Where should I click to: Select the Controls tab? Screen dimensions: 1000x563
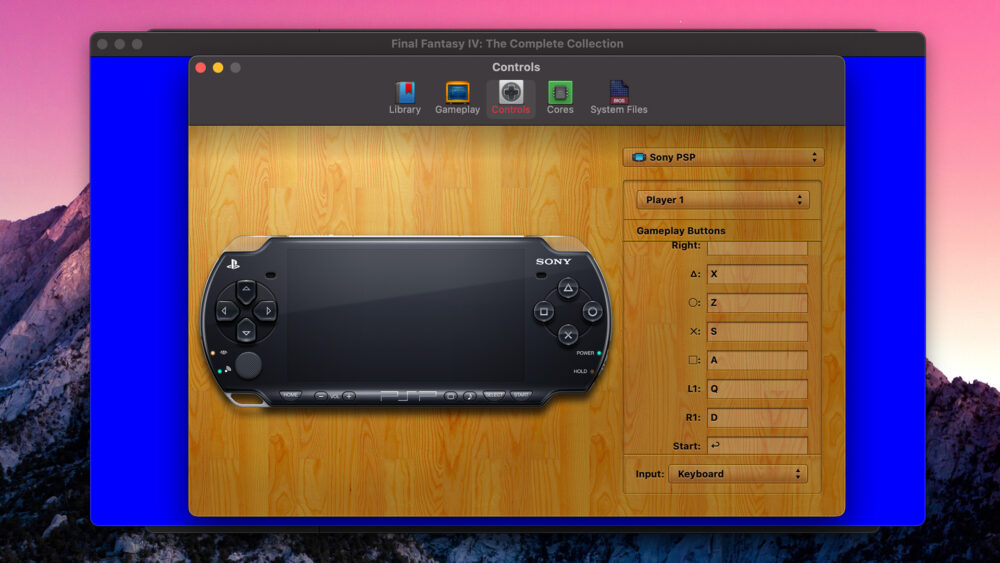(511, 98)
